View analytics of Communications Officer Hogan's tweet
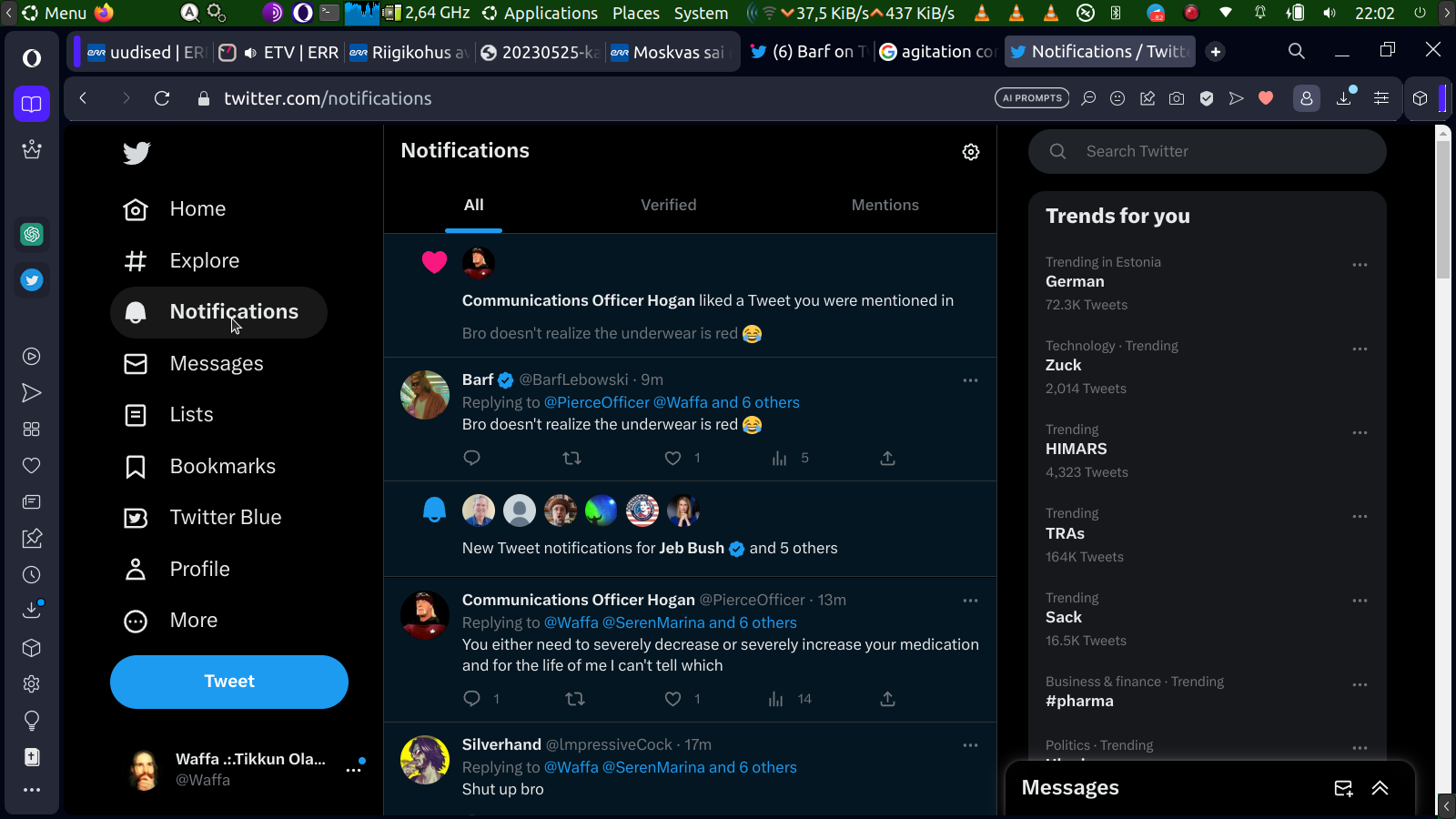Image resolution: width=1456 pixels, height=819 pixels. pyautogui.click(x=790, y=699)
